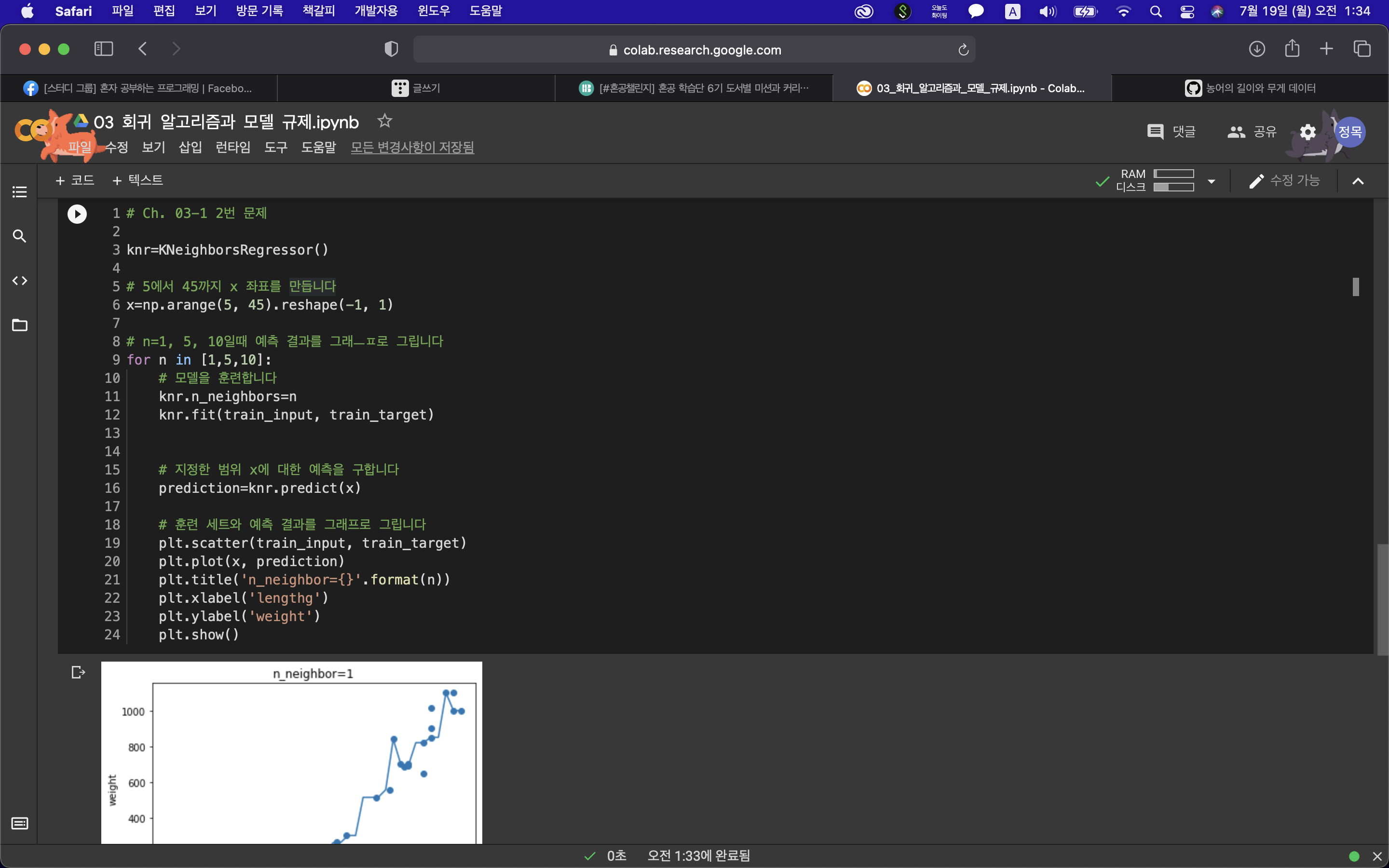
Task: Open the 런타임 menu
Action: 232,148
